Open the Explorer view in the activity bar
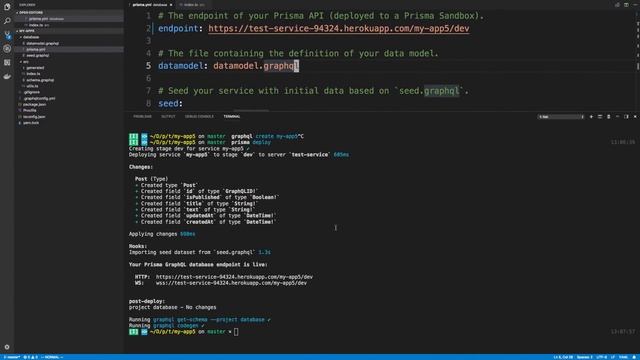The width and height of the screenshot is (640, 360). tap(7, 7)
